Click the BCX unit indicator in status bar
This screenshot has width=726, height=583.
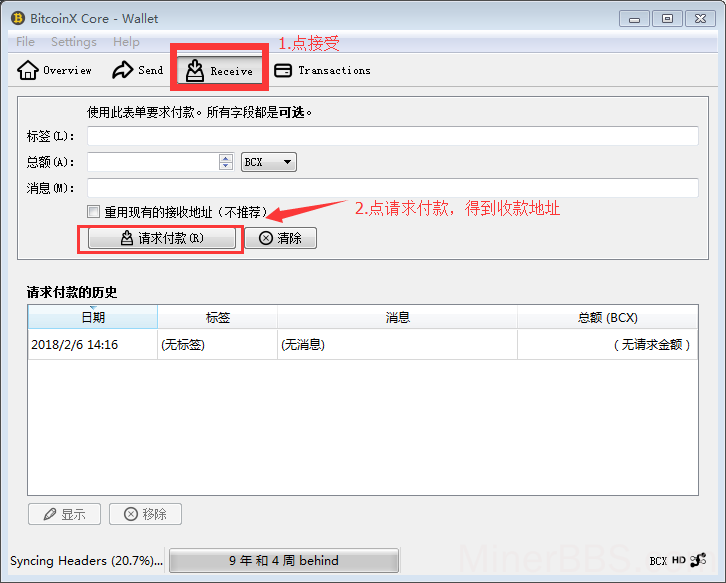click(658, 561)
